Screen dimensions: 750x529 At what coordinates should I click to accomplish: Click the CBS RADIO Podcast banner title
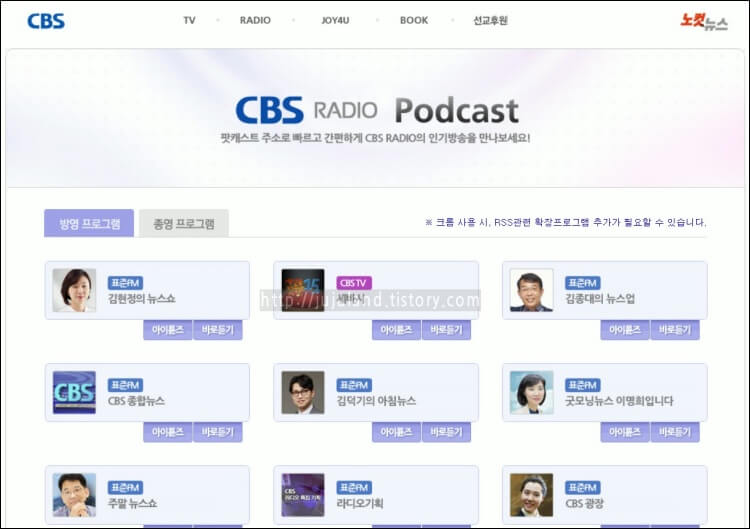click(x=377, y=110)
